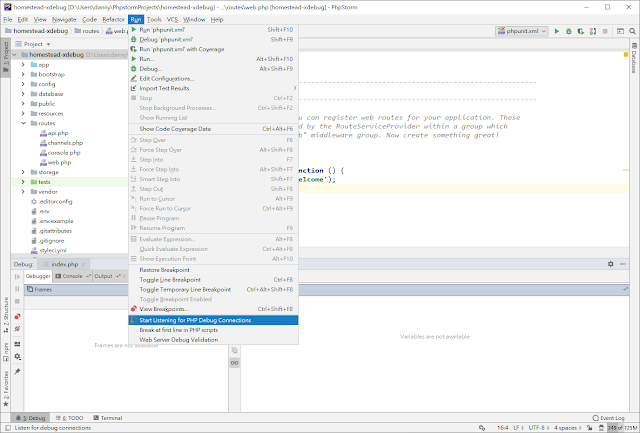Toggle the glasses watches icon in Variables panel

pos(234,362)
